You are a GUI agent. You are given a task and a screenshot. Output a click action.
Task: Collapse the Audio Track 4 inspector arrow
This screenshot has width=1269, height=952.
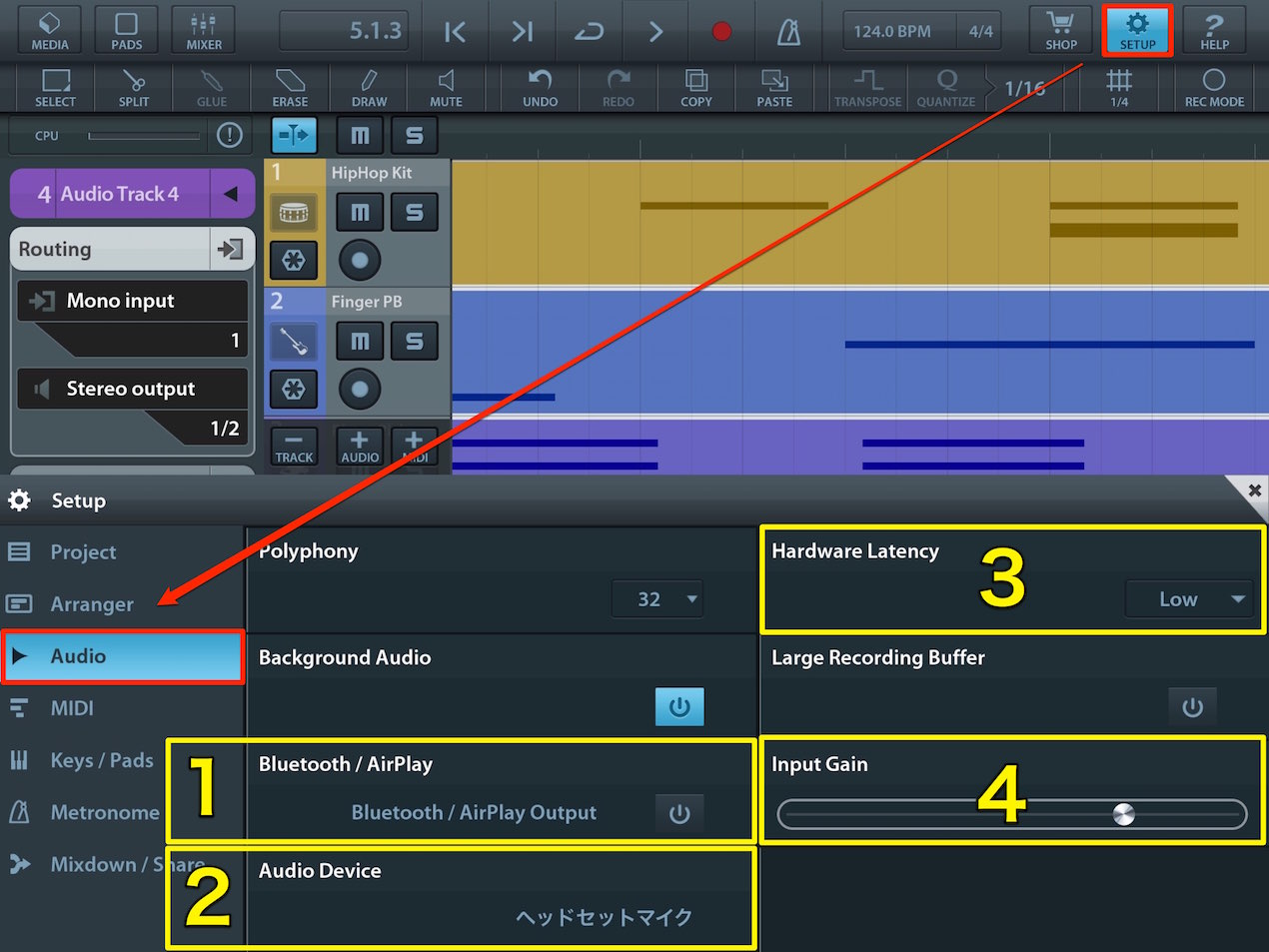click(232, 194)
